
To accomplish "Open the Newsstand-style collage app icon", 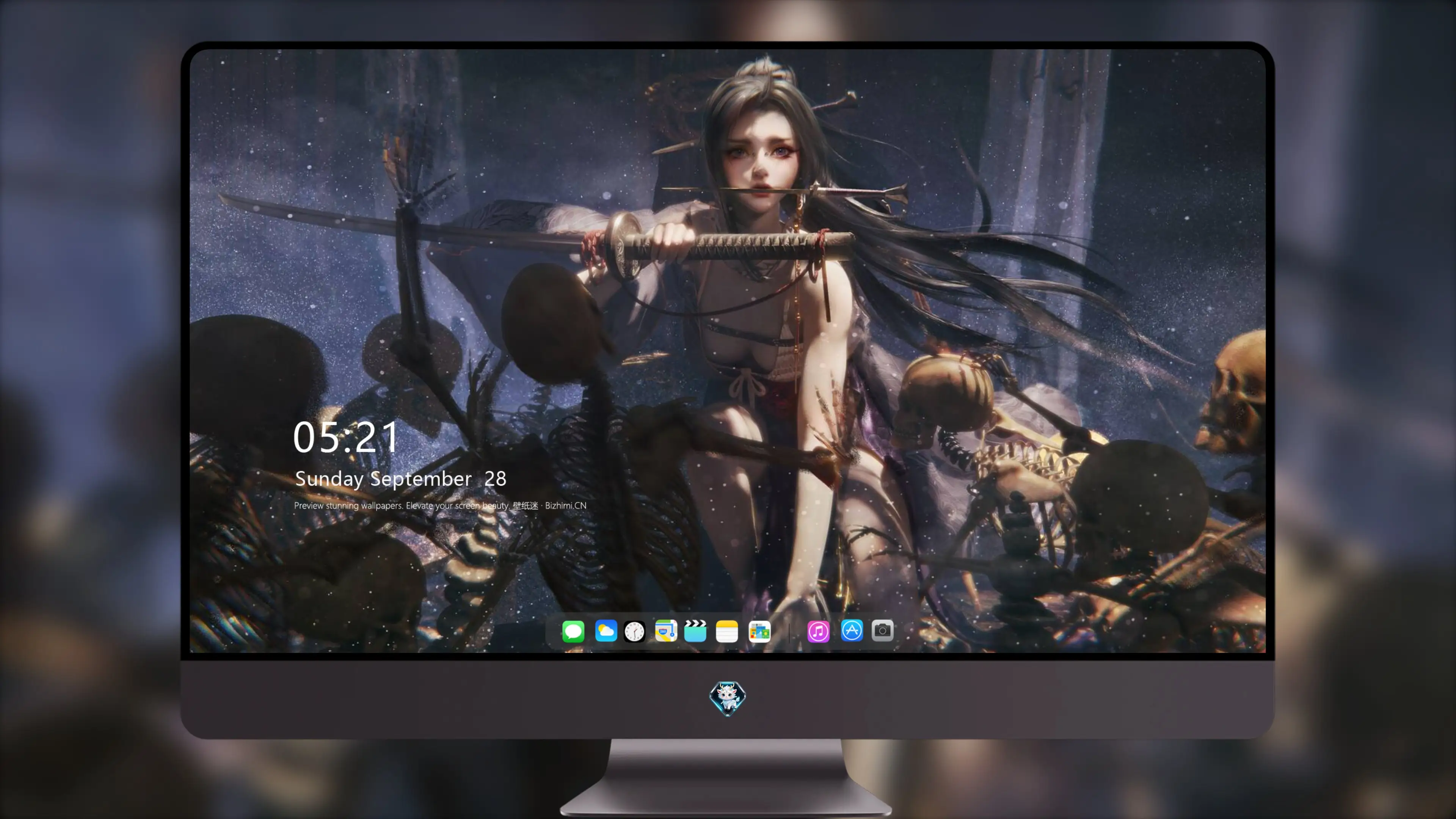I will [x=759, y=631].
